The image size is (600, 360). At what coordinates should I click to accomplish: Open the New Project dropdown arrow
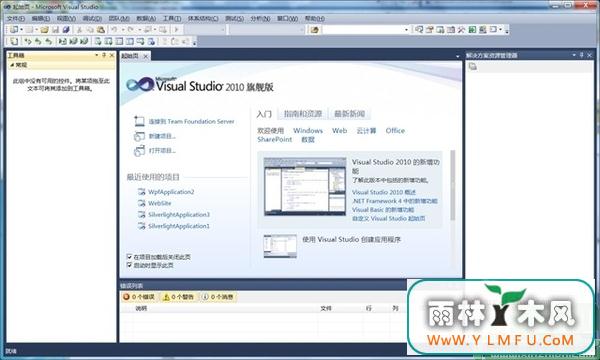[21, 29]
